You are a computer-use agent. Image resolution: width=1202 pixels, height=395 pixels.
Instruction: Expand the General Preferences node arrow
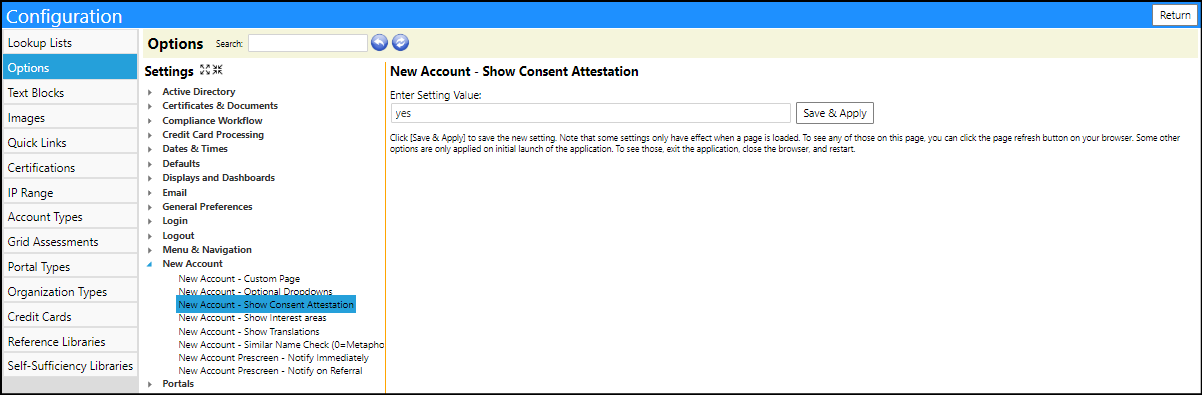click(150, 207)
